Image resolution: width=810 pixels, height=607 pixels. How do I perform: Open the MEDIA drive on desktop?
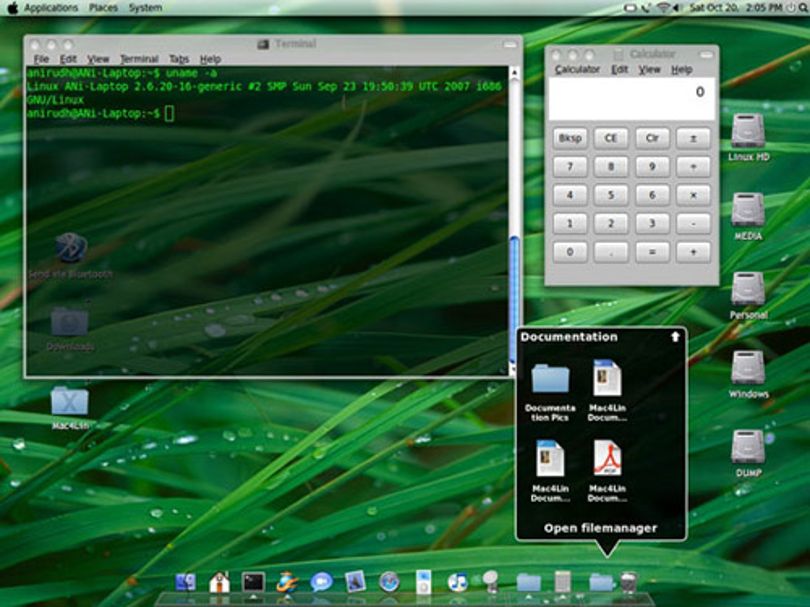[748, 216]
